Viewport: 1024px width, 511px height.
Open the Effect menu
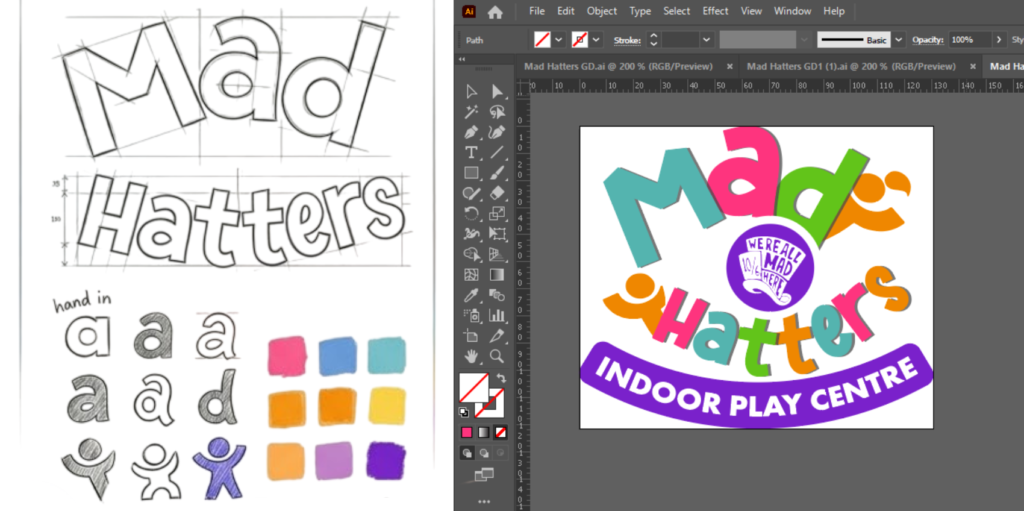pyautogui.click(x=715, y=11)
